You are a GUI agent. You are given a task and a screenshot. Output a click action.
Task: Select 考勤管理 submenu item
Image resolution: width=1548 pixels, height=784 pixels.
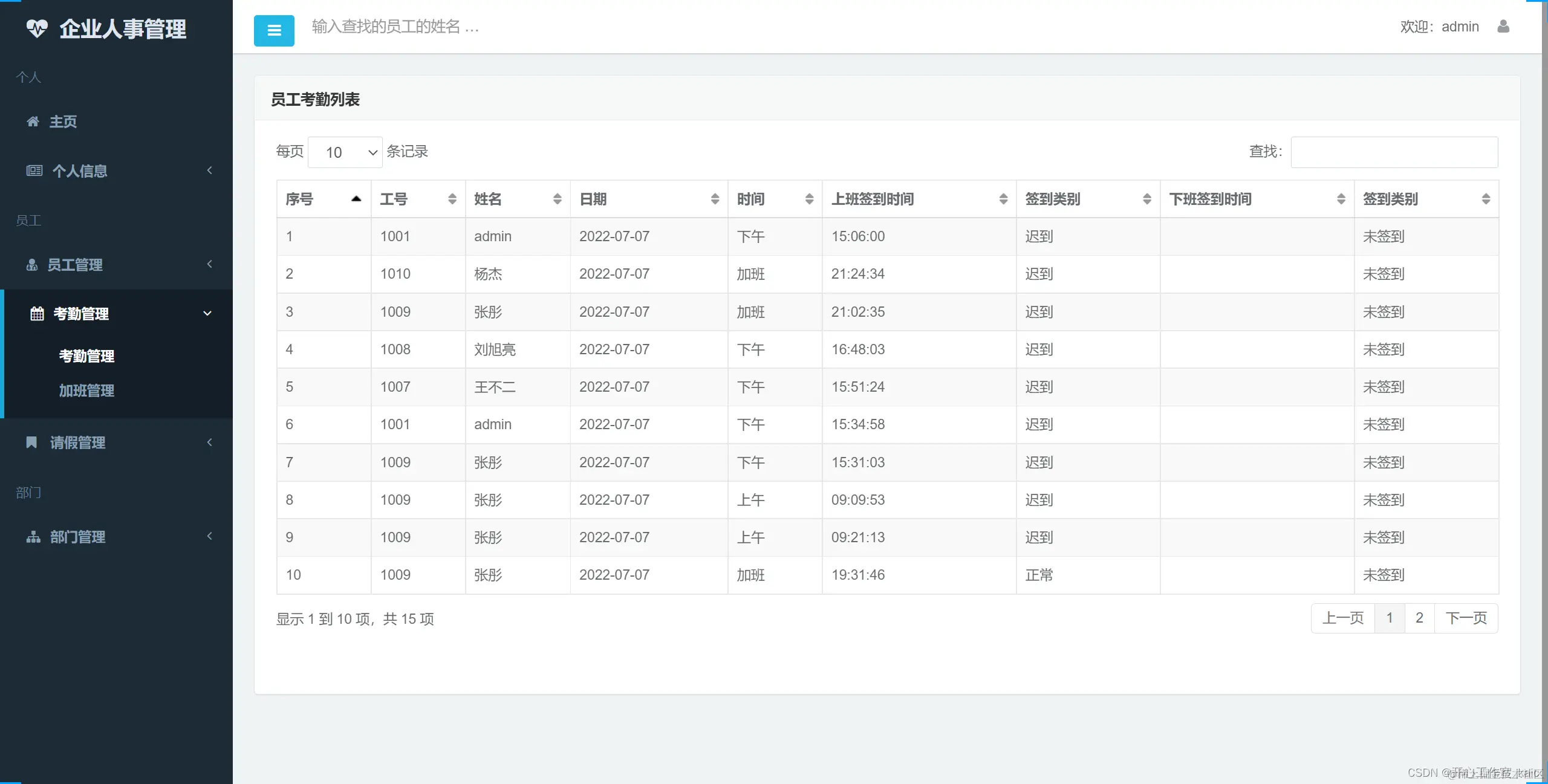coord(86,356)
